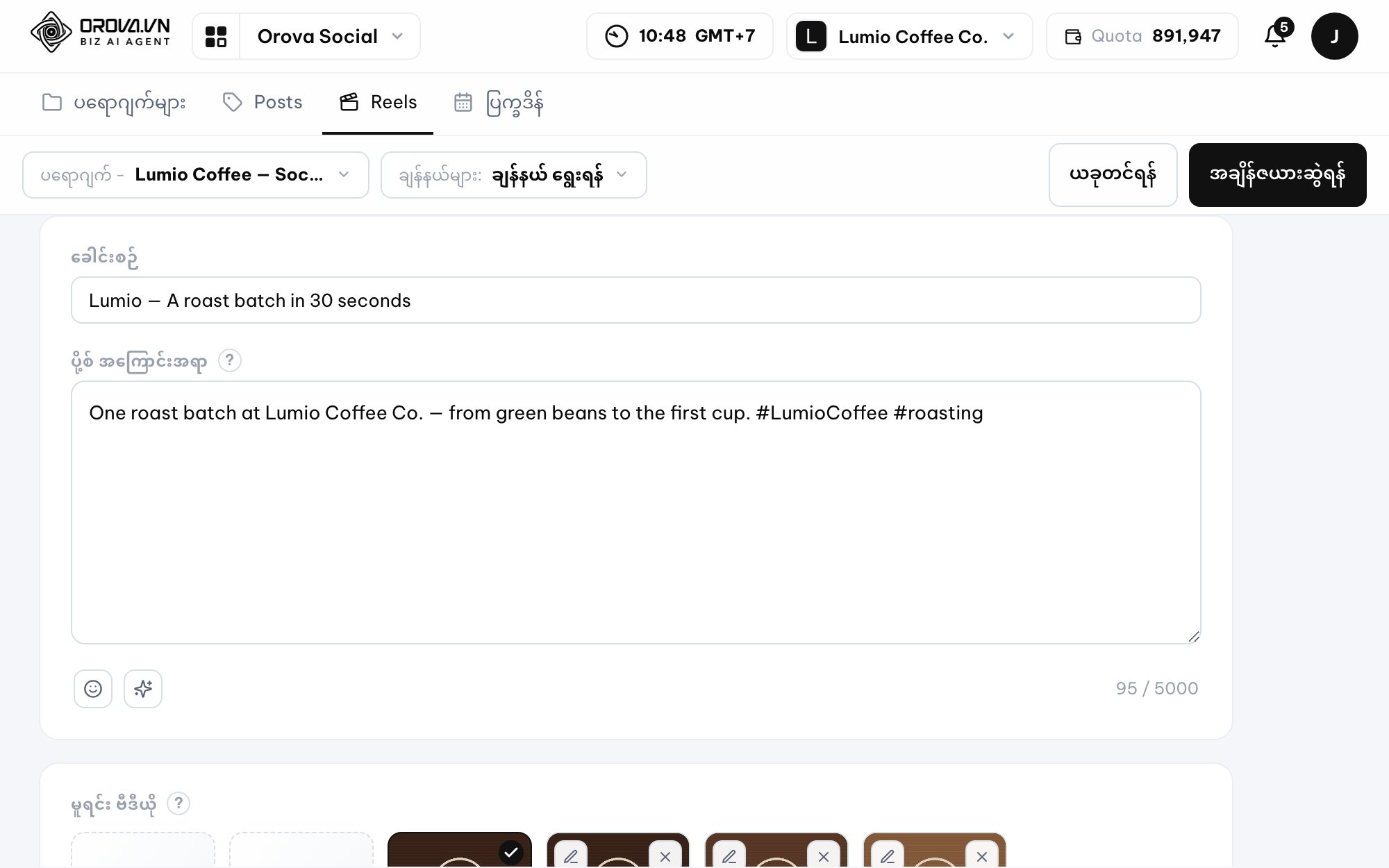Toggle the checkmark on the selected thumbnail
This screenshot has height=868, width=1389.
point(511,852)
